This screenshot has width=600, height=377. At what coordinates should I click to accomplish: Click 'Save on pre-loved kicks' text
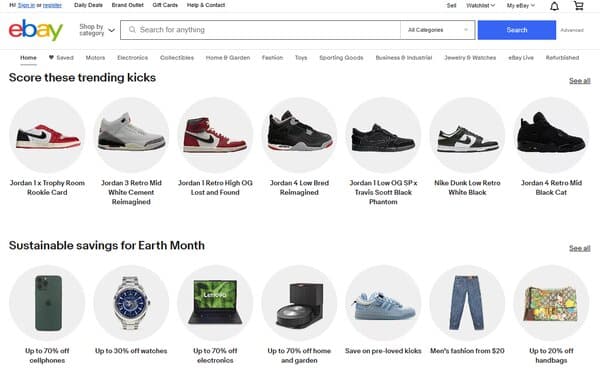click(383, 351)
